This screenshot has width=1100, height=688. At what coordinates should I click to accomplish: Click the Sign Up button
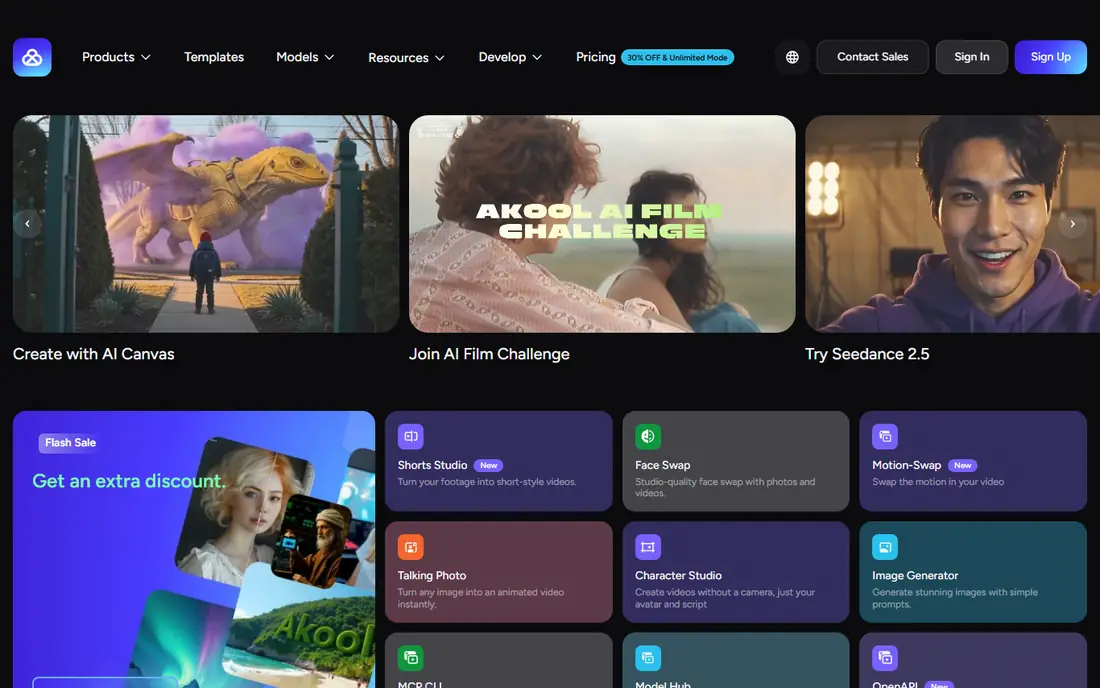click(x=1050, y=57)
